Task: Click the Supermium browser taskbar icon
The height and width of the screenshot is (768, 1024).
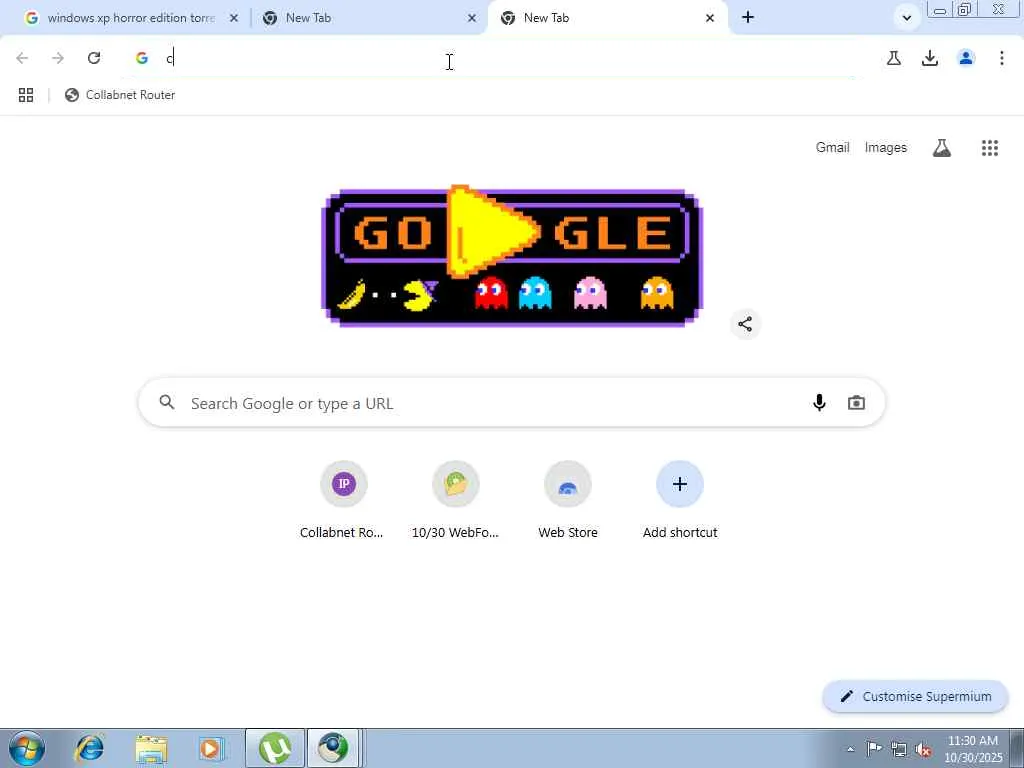Action: [x=333, y=748]
